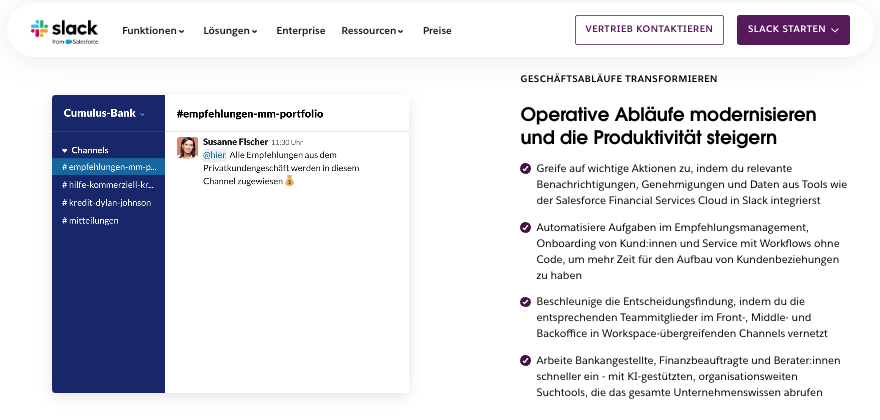Click the 'Geschäftsabläufe transformieren' label
The height and width of the screenshot is (420, 880).
click(619, 79)
